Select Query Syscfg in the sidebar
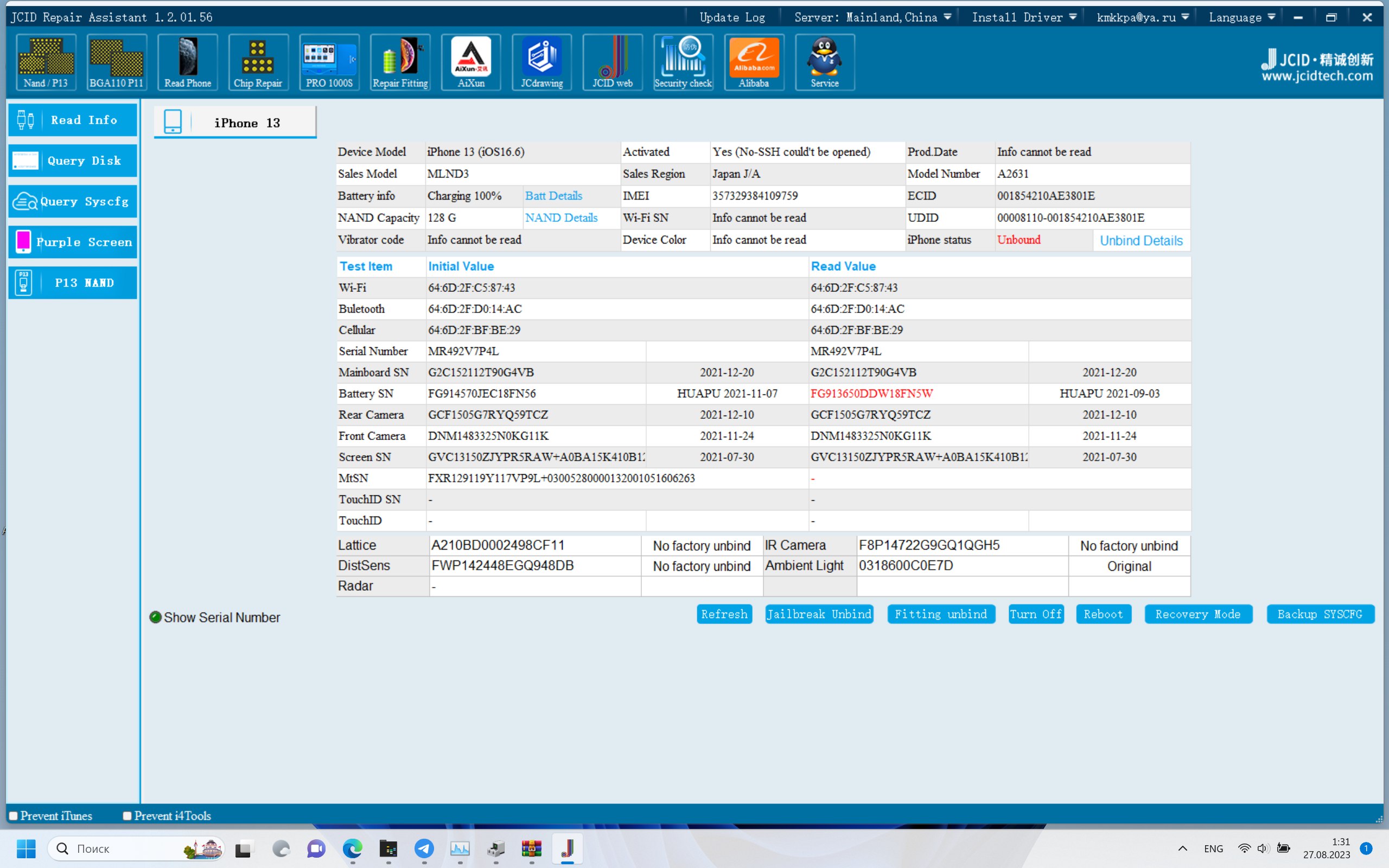 click(73, 201)
